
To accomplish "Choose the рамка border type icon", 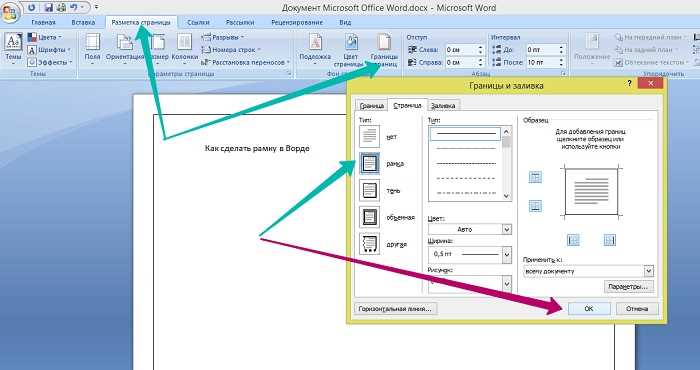I will pyautogui.click(x=369, y=163).
